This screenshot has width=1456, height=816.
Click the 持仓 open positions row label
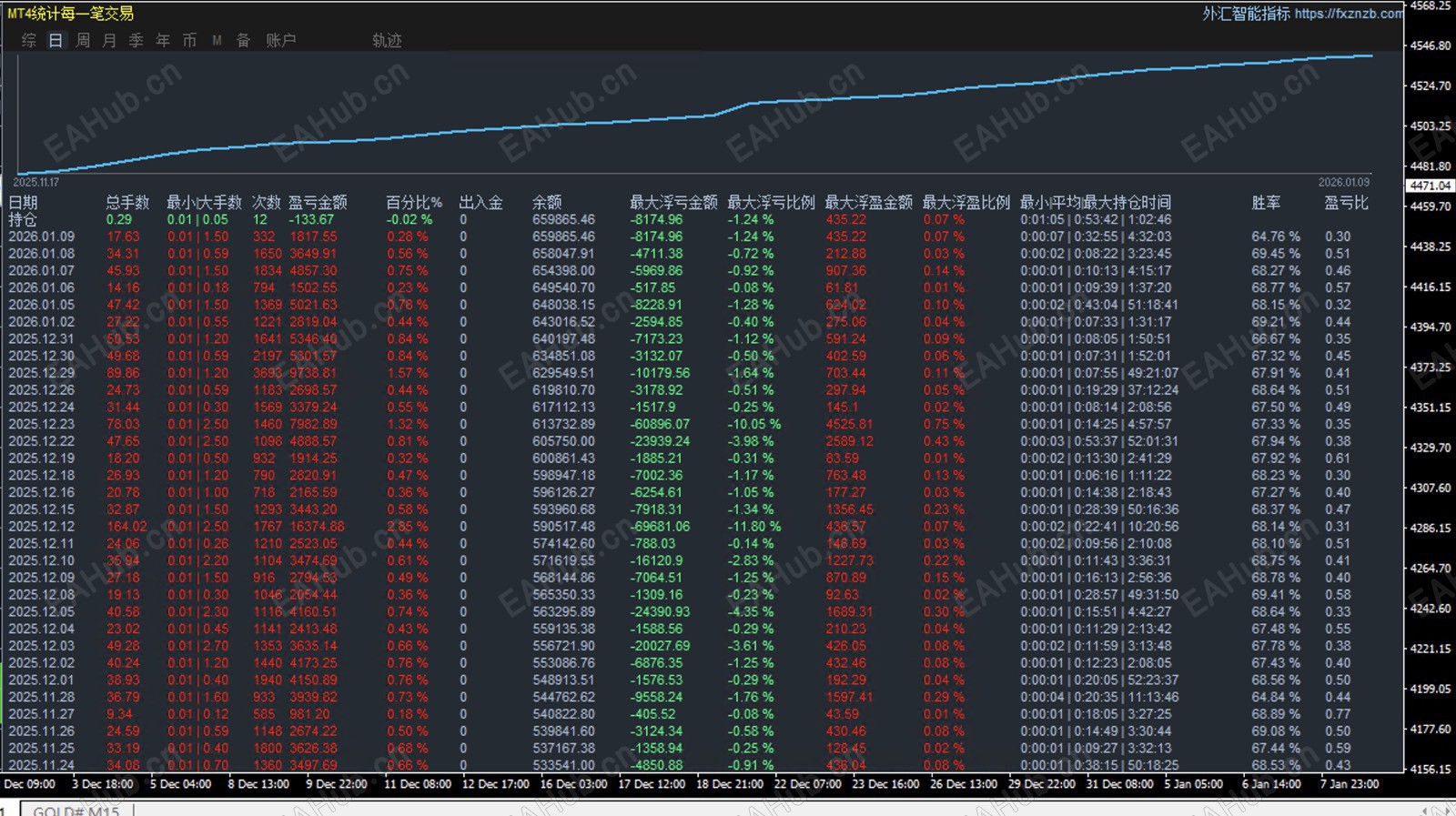pos(23,219)
